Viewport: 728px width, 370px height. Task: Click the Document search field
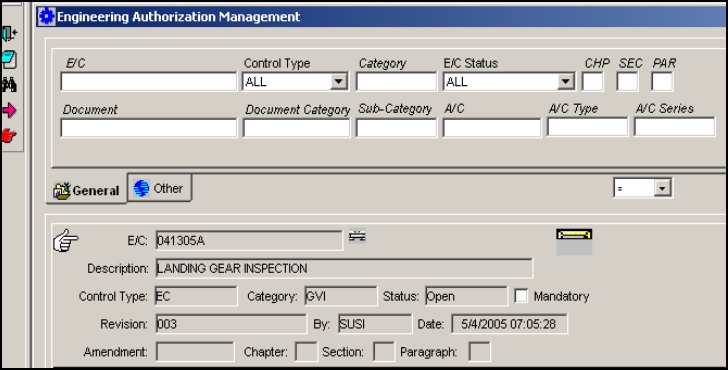(x=149, y=128)
